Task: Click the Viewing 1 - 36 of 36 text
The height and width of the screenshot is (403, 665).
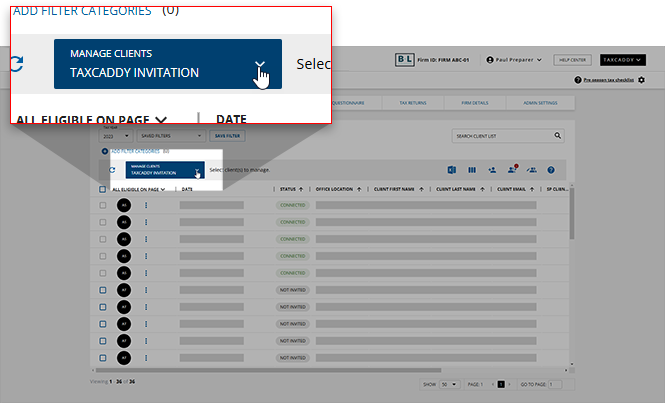Action: tap(112, 381)
